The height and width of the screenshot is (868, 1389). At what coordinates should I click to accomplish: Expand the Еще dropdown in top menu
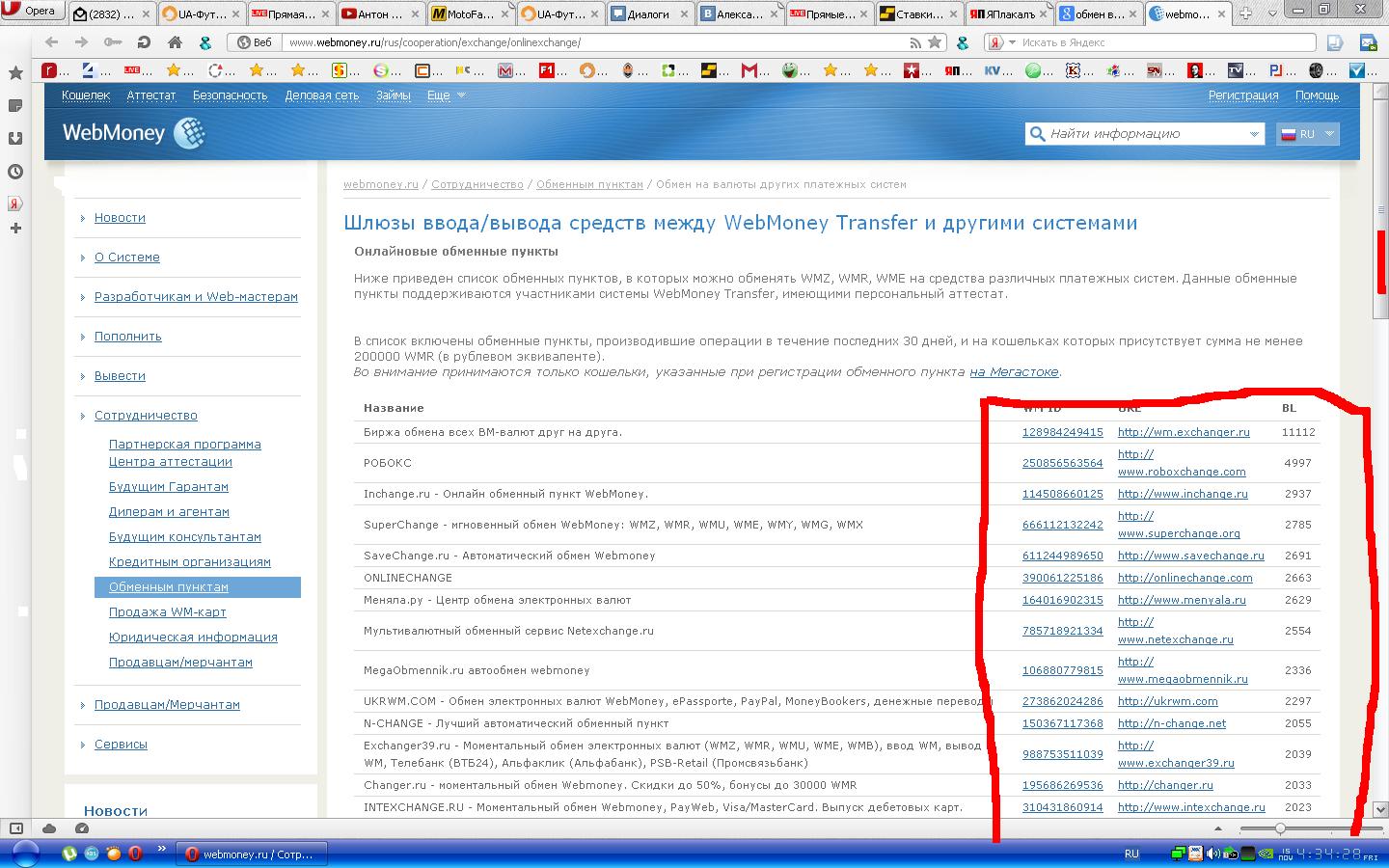[x=447, y=95]
